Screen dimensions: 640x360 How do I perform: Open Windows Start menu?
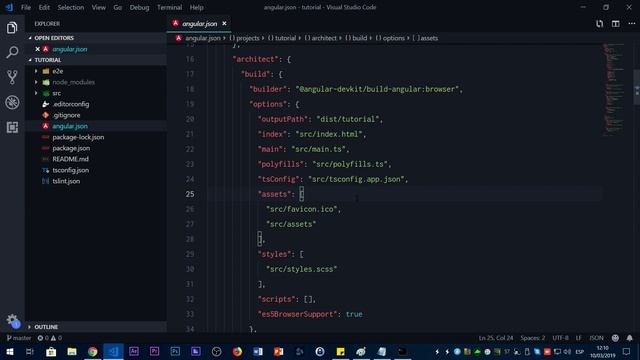point(10,351)
